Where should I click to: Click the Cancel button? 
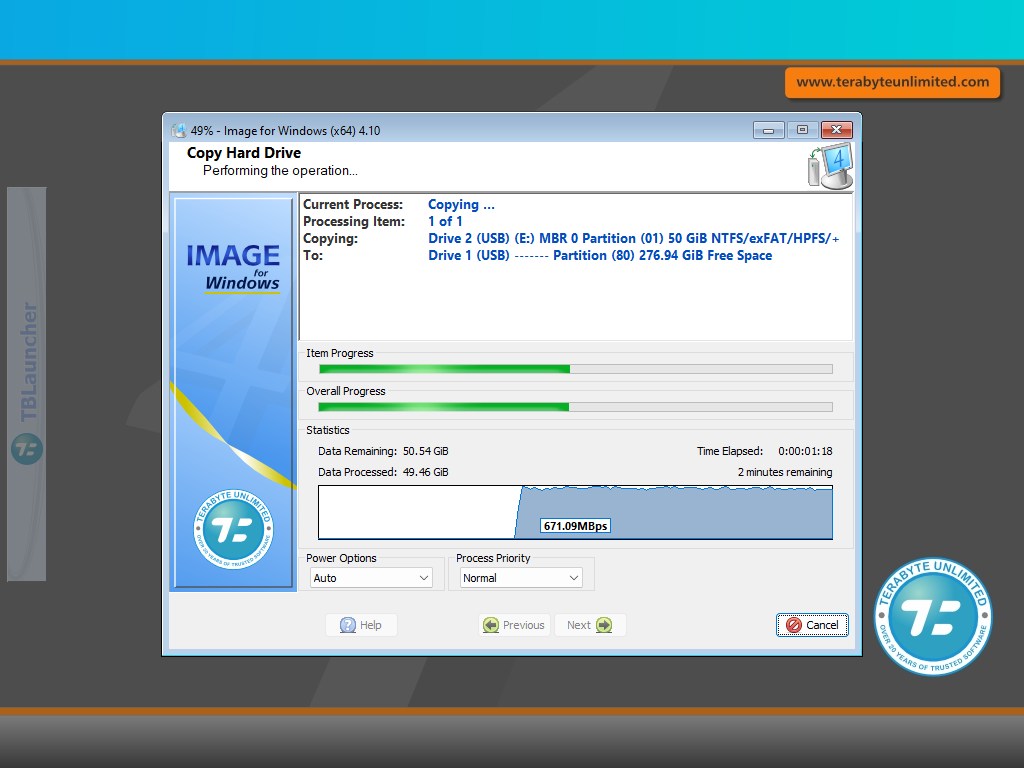tap(812, 625)
